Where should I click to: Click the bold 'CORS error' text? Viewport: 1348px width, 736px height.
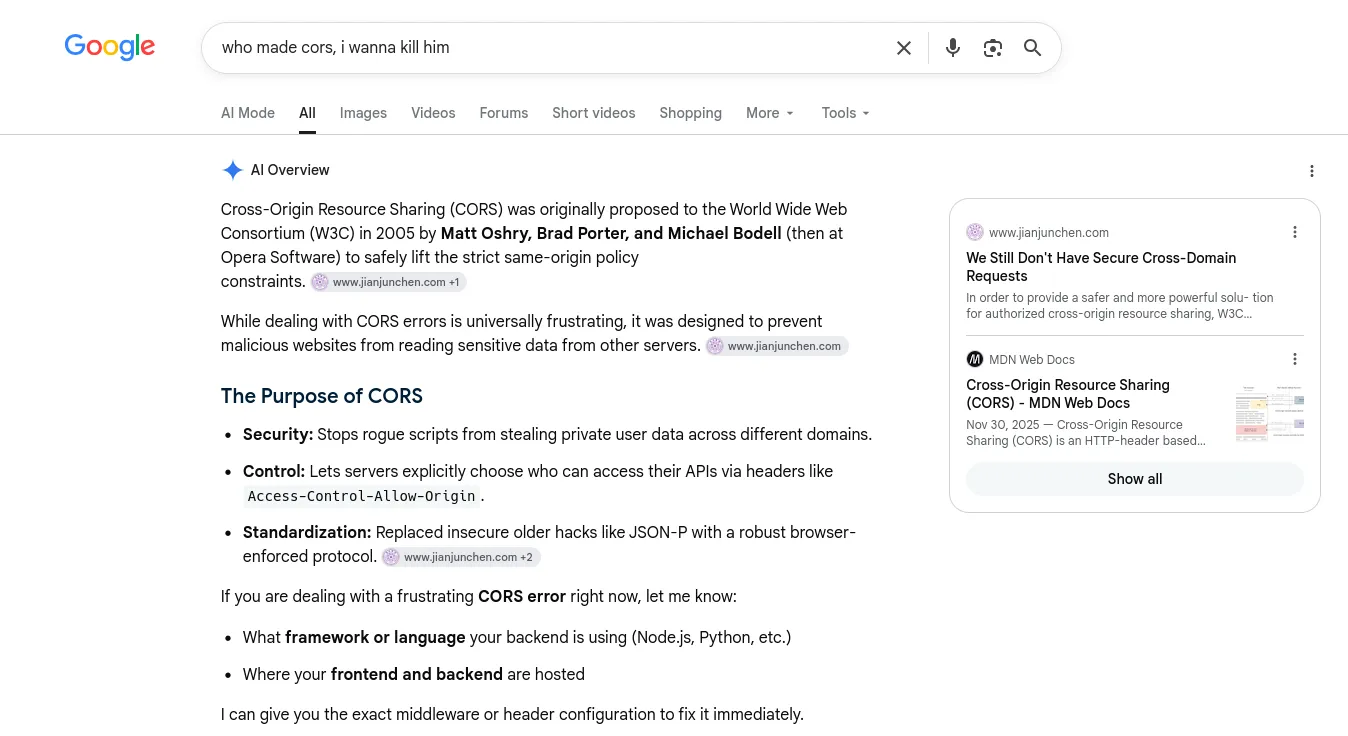point(522,596)
